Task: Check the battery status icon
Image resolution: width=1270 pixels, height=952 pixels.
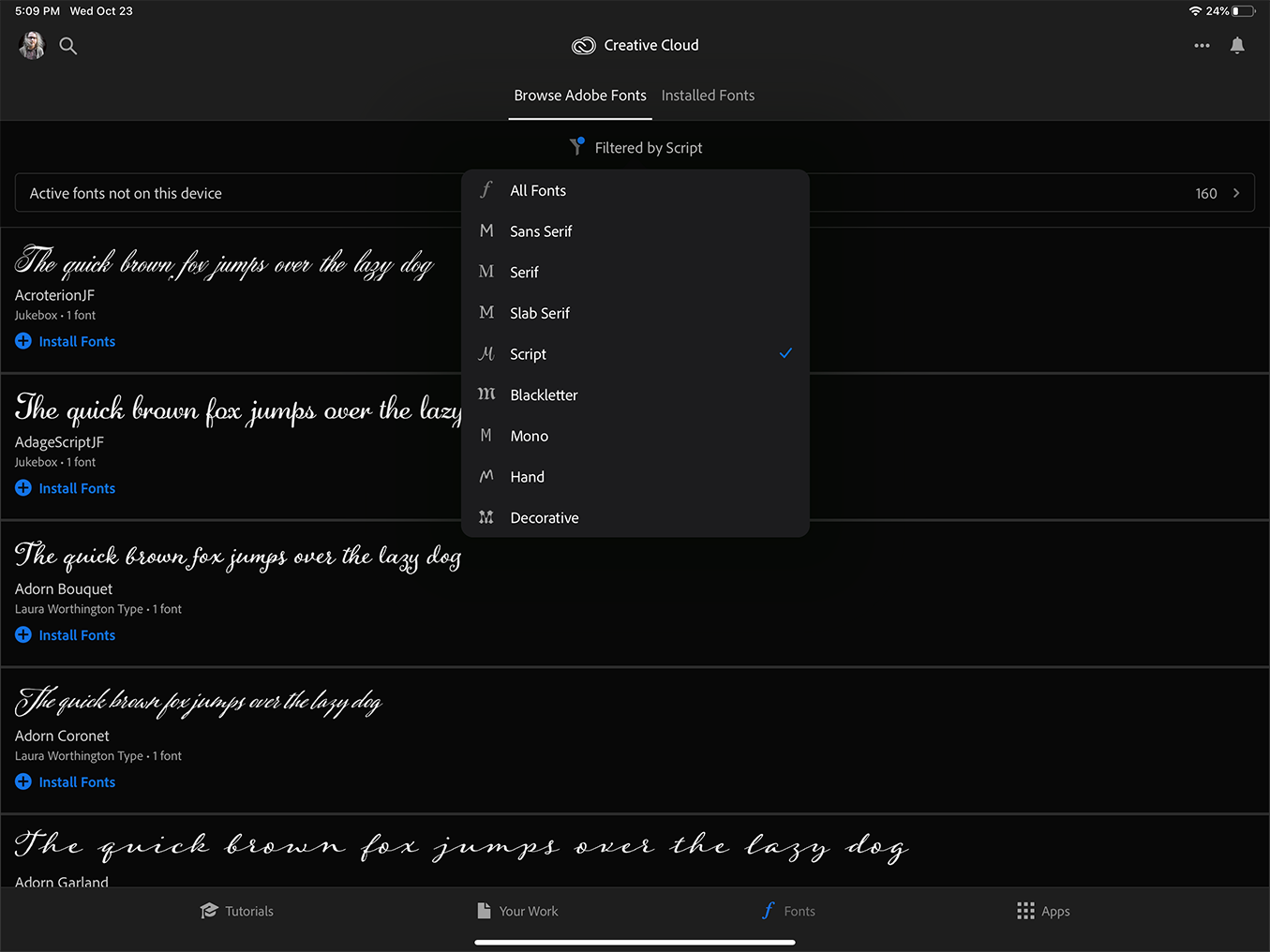Action: (1244, 11)
